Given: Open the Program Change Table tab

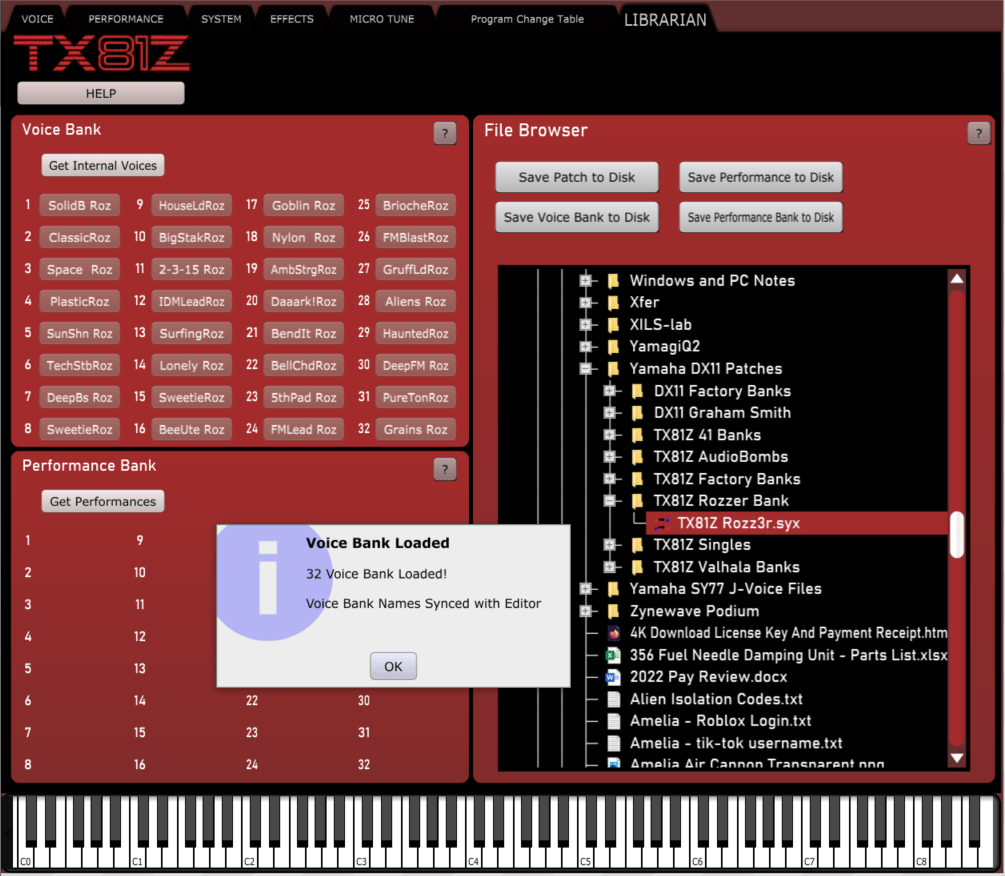Looking at the screenshot, I should coord(527,19).
